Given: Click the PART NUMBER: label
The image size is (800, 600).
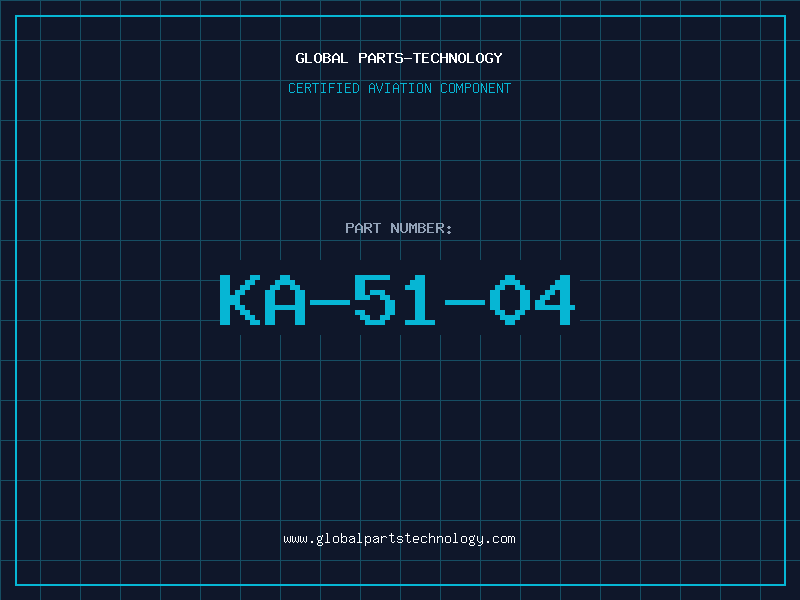Looking at the screenshot, I should pos(398,228).
